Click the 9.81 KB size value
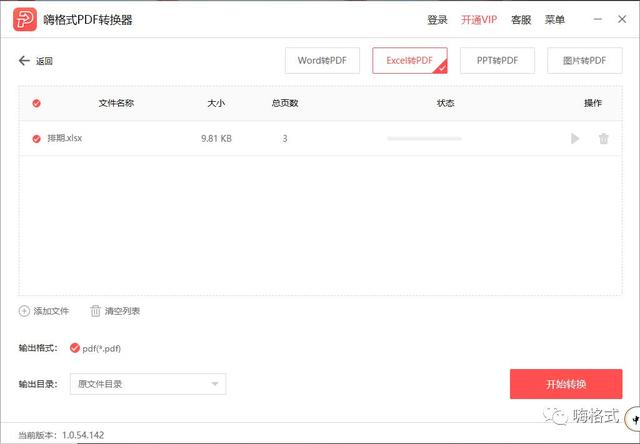640x444 pixels. click(x=216, y=139)
